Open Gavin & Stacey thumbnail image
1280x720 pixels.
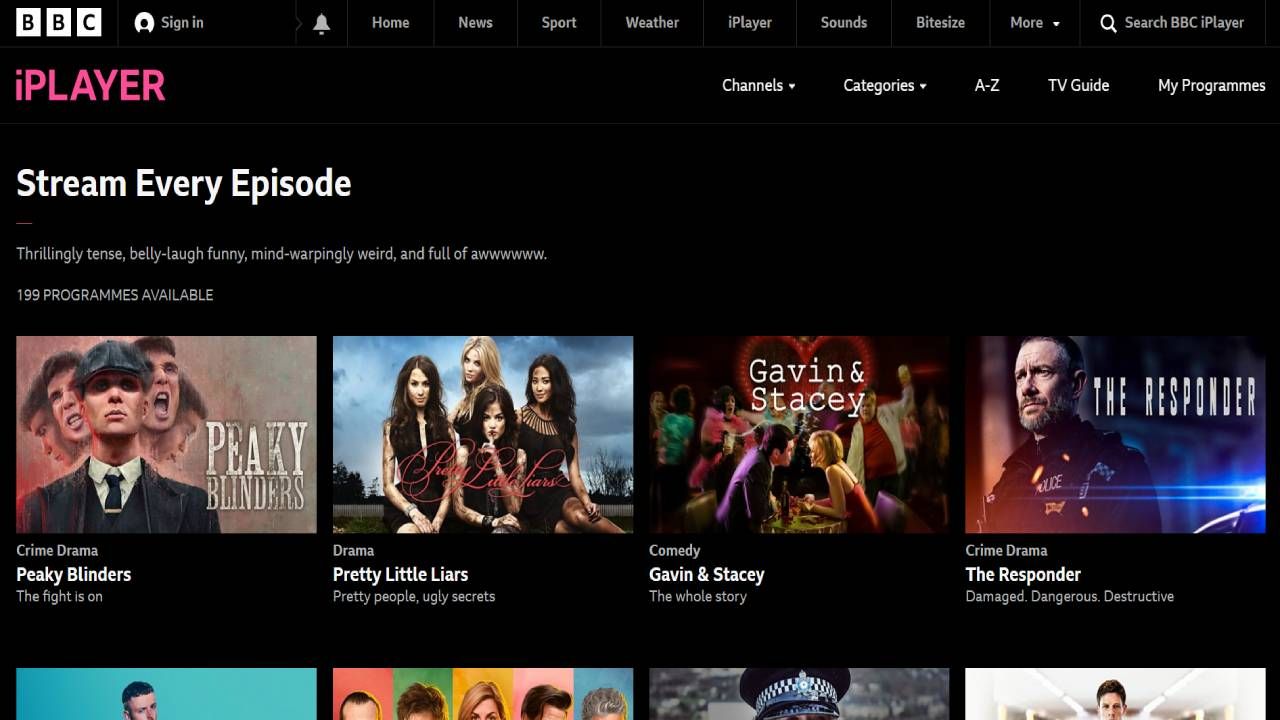pyautogui.click(x=799, y=434)
